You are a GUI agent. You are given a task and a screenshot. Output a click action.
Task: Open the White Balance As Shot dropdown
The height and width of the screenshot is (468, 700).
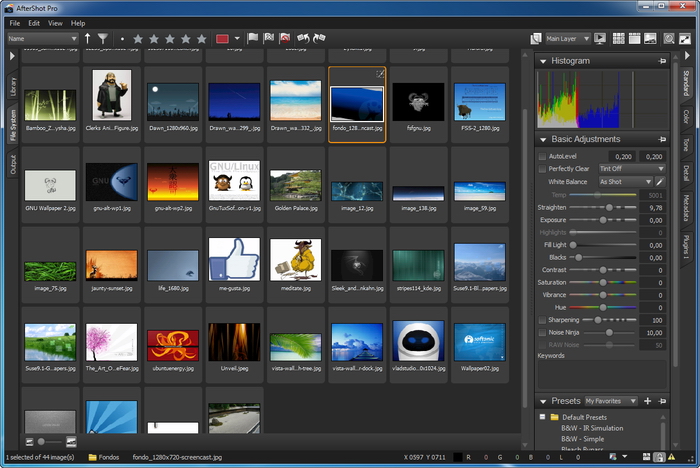(624, 182)
